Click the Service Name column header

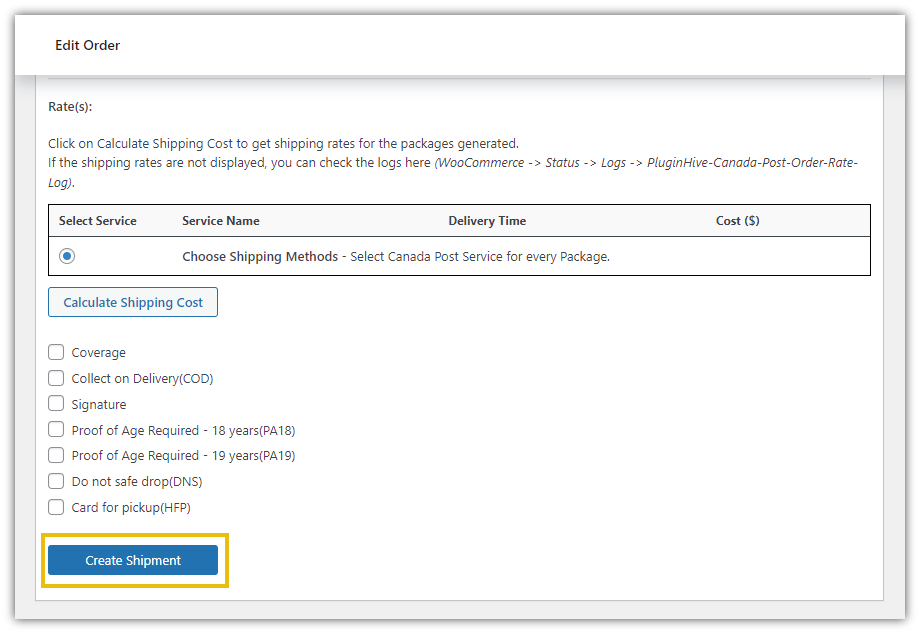click(x=220, y=221)
